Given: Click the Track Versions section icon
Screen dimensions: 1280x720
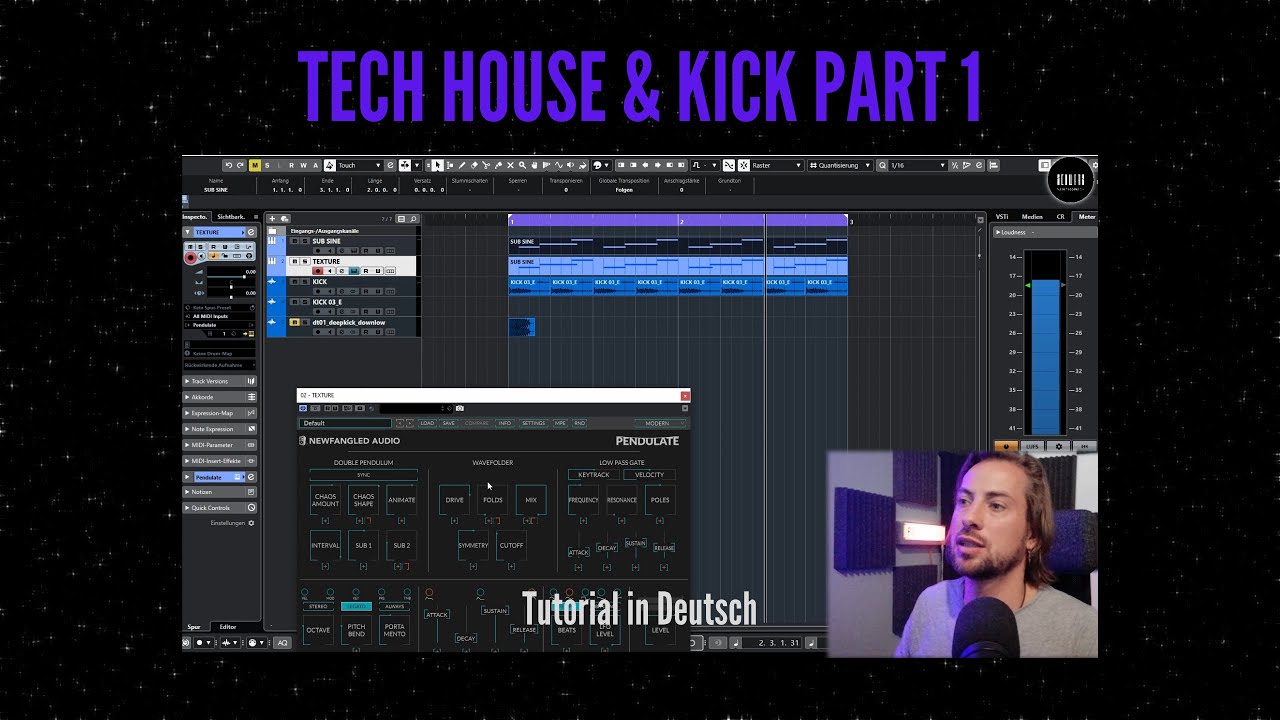Looking at the screenshot, I should point(251,381).
